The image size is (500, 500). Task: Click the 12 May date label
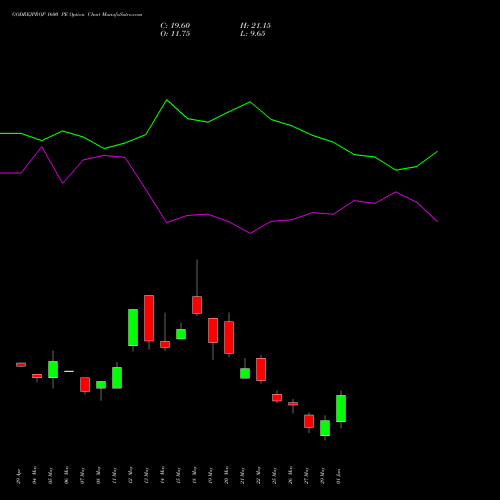(x=130, y=475)
